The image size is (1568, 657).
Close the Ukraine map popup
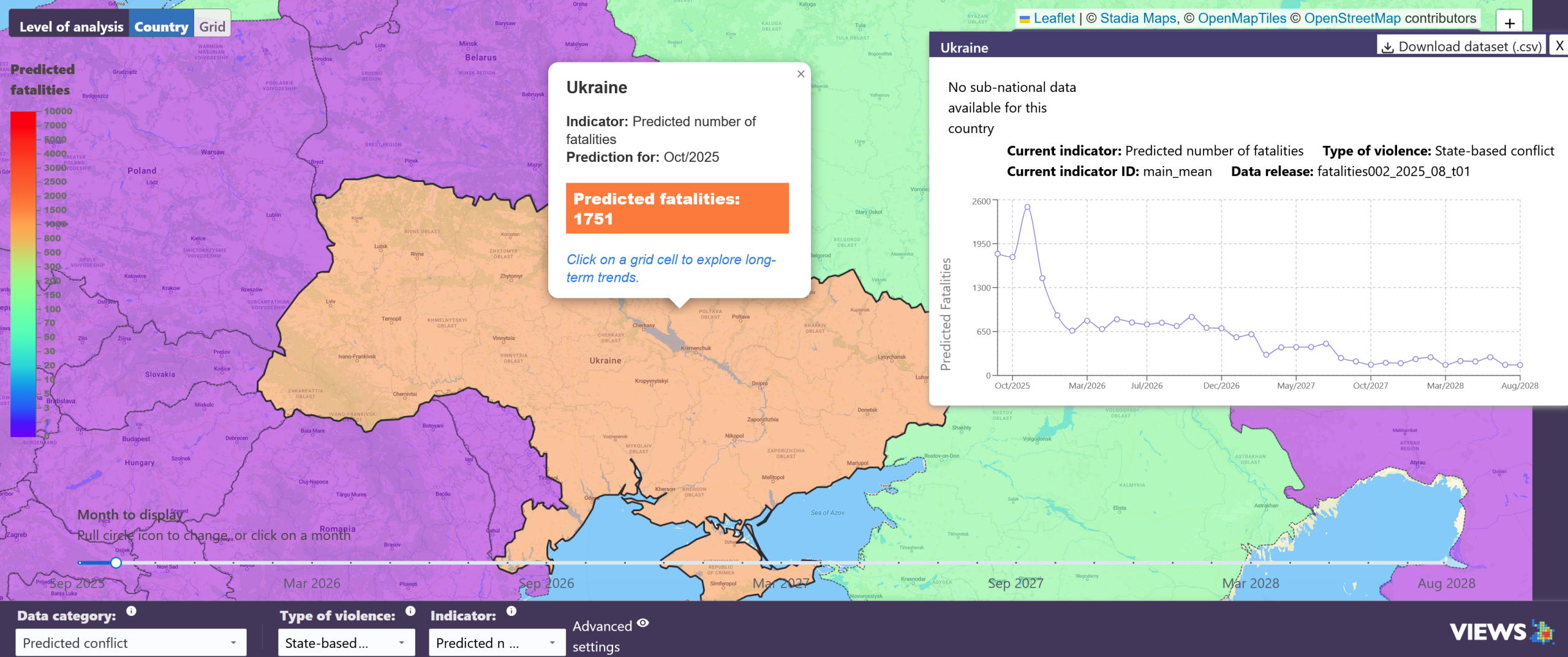click(x=800, y=74)
